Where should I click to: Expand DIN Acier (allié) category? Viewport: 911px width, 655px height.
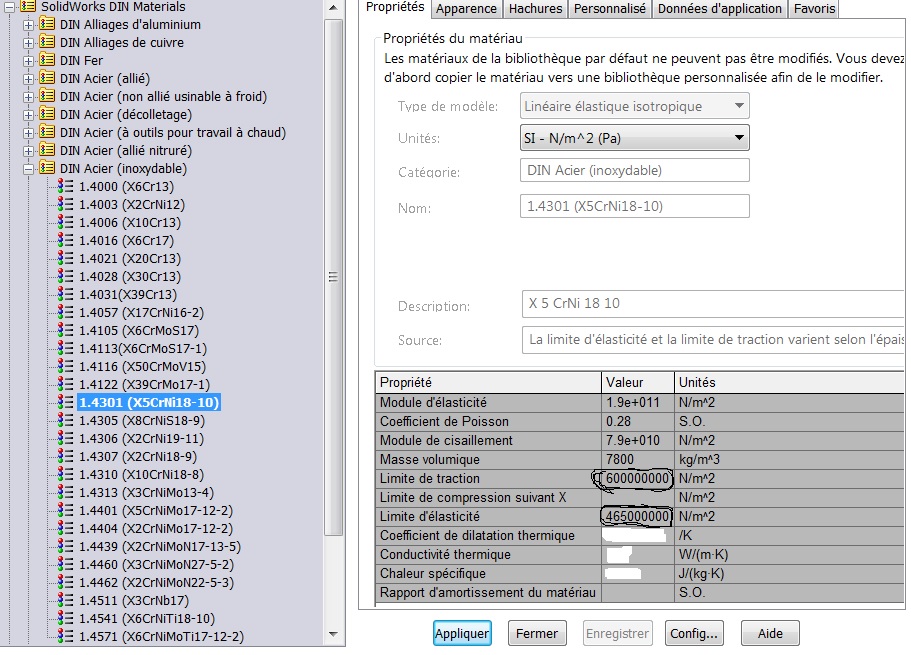coord(28,80)
